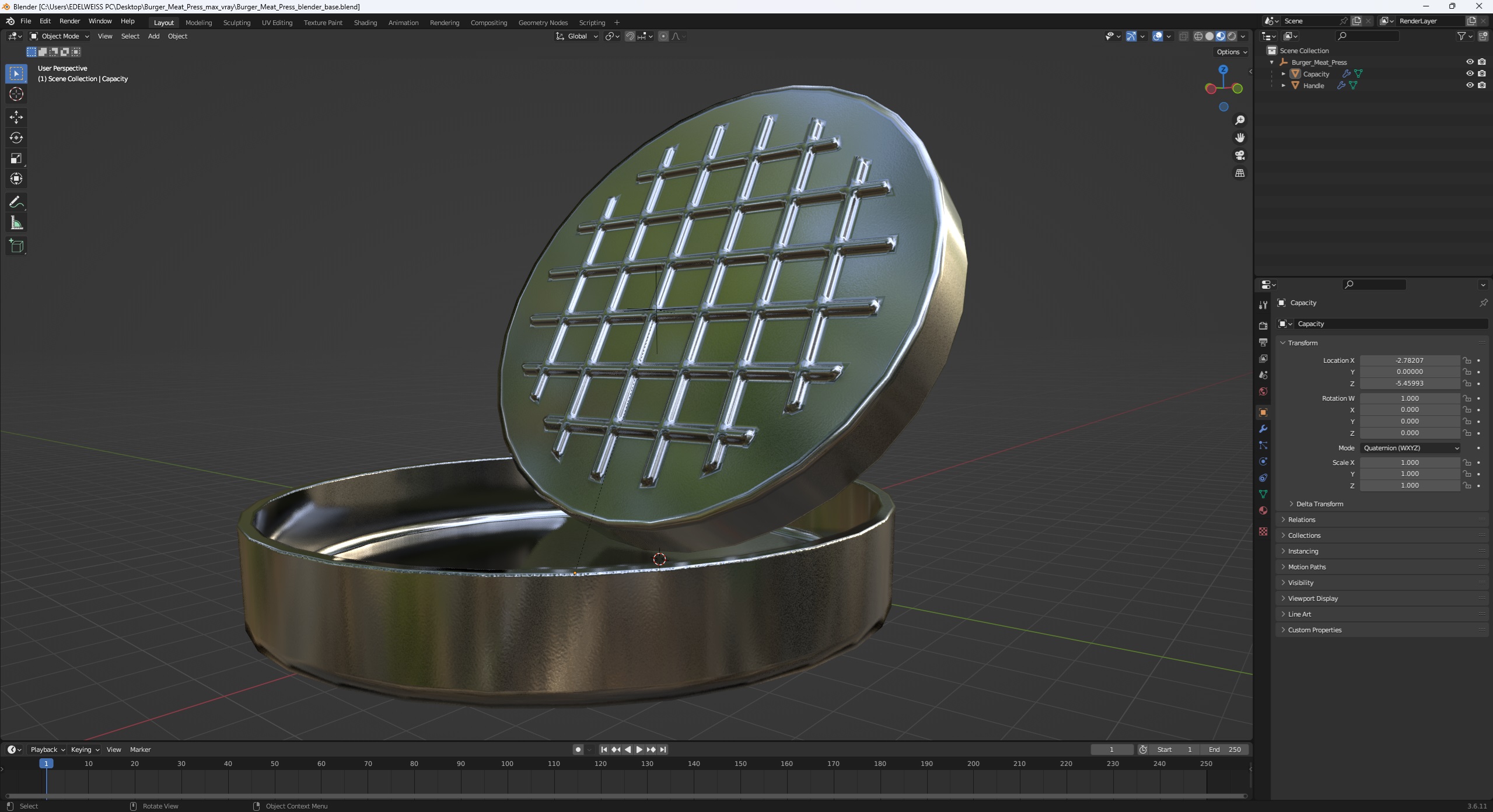Click the pan view hand gizmo
1493x812 pixels.
1240,138
